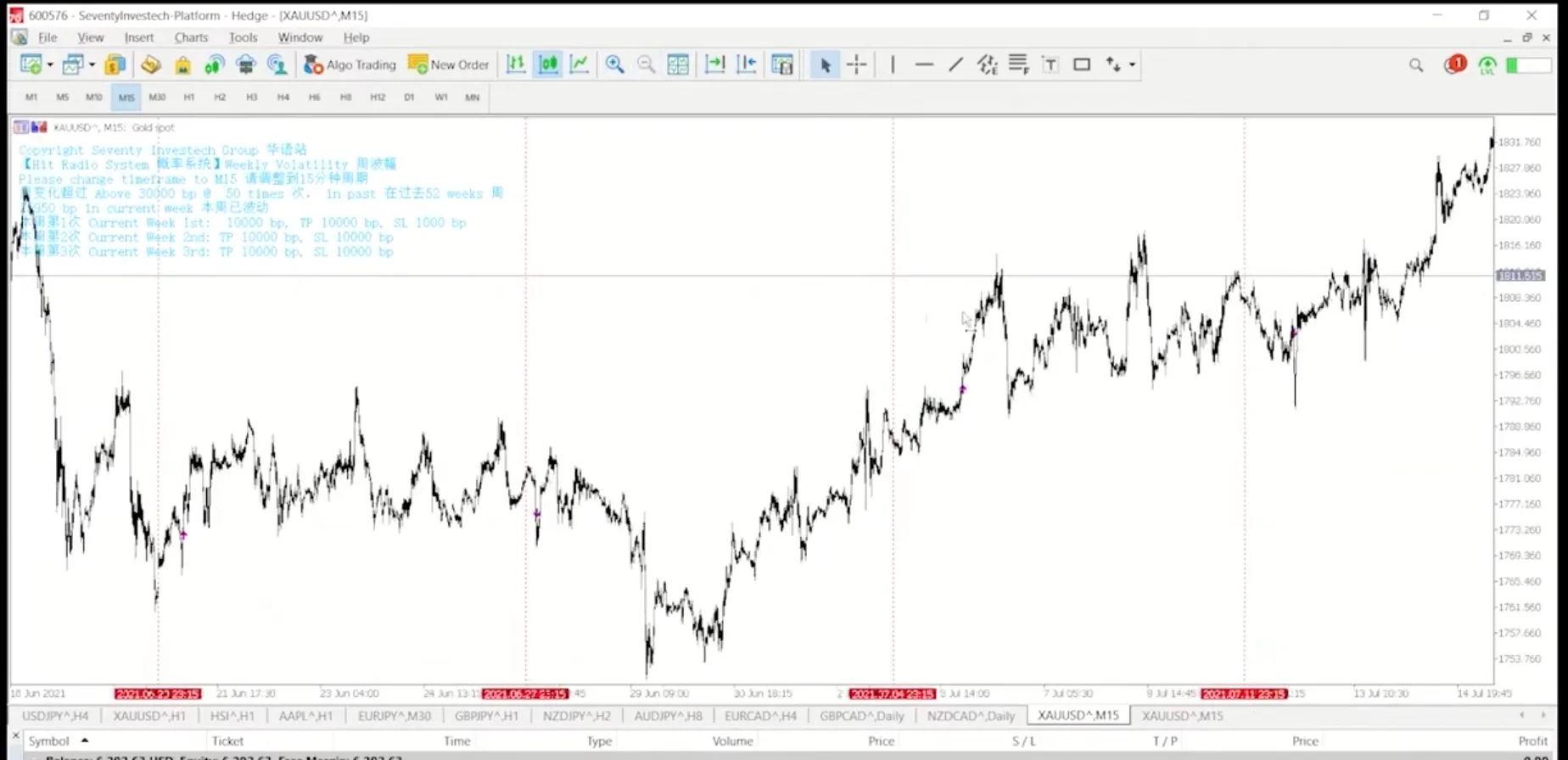Open the Tools menu
The width and height of the screenshot is (1568, 760).
click(x=243, y=37)
